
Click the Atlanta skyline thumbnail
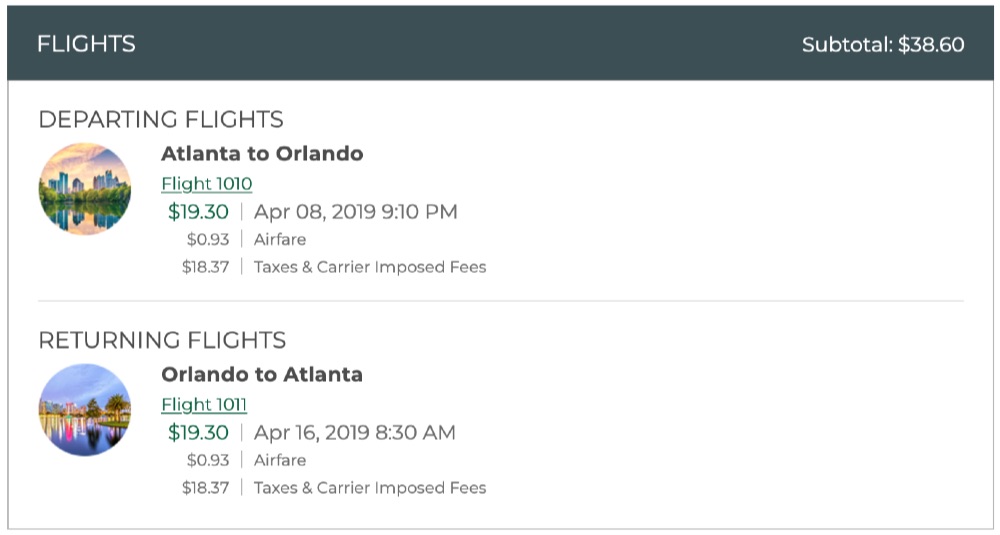[85, 190]
